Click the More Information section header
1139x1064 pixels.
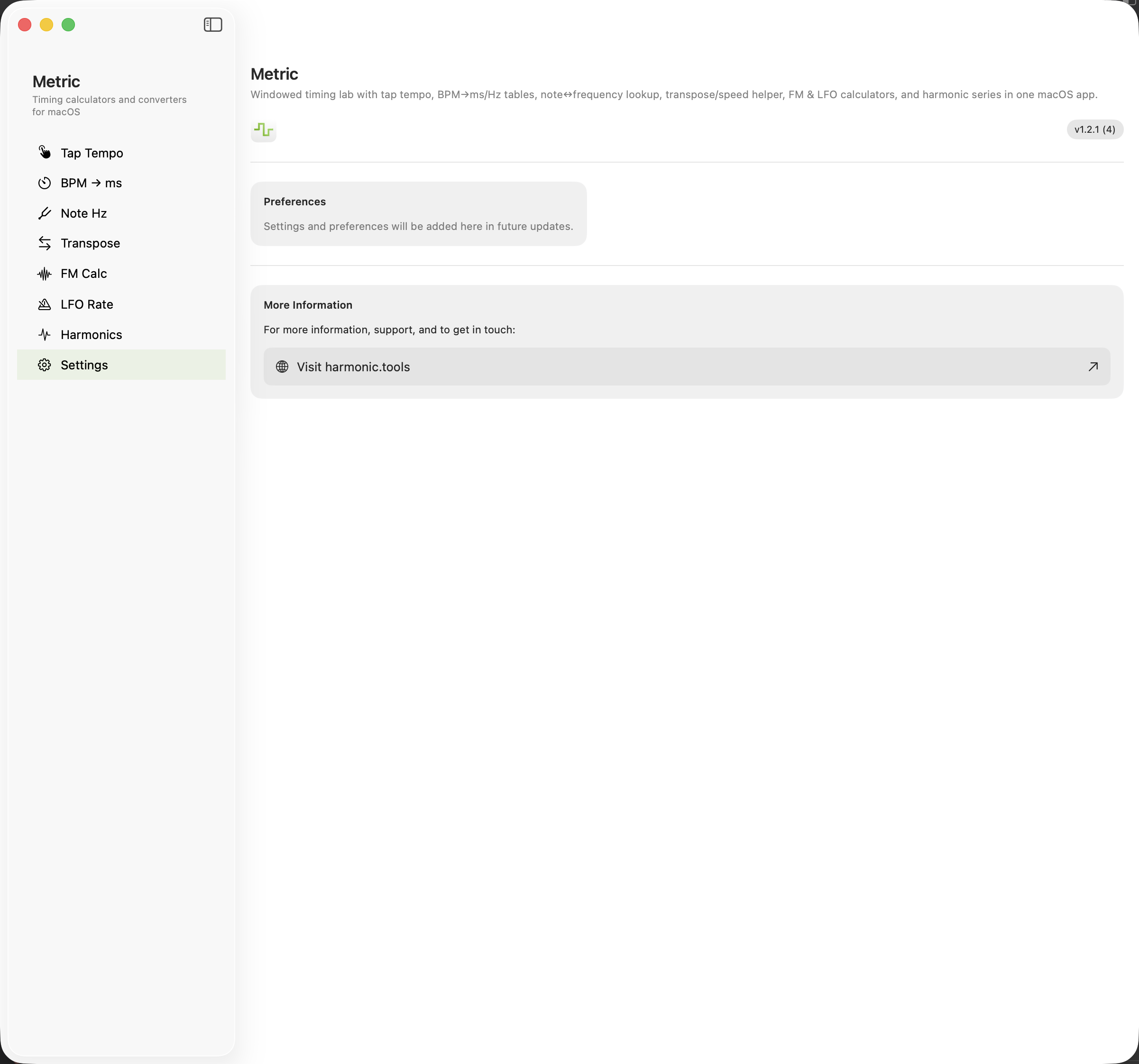click(x=308, y=305)
